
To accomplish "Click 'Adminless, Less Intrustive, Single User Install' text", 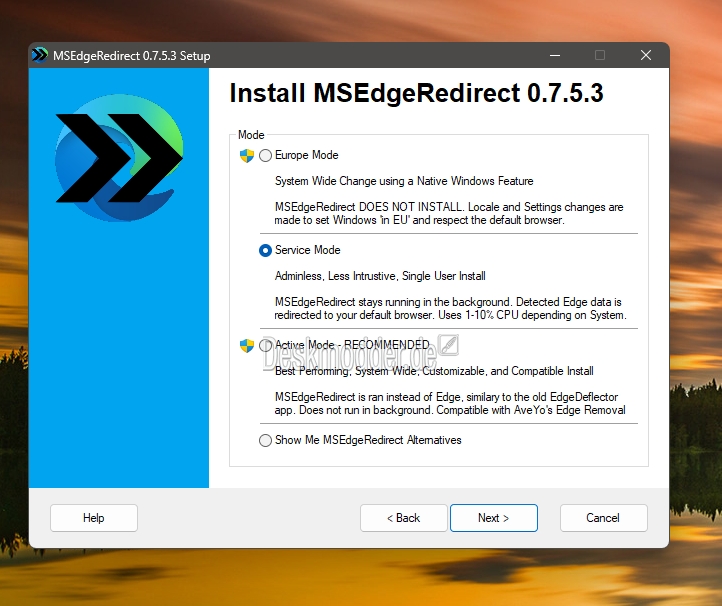I will click(380, 276).
